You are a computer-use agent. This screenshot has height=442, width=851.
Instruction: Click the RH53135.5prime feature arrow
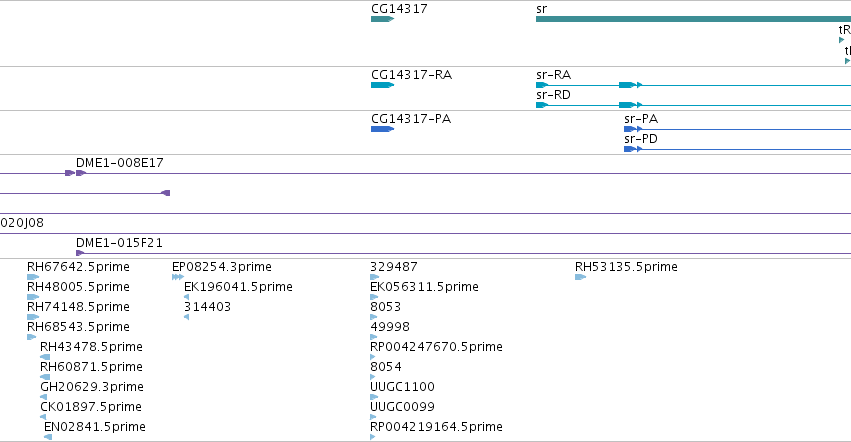coord(581,277)
